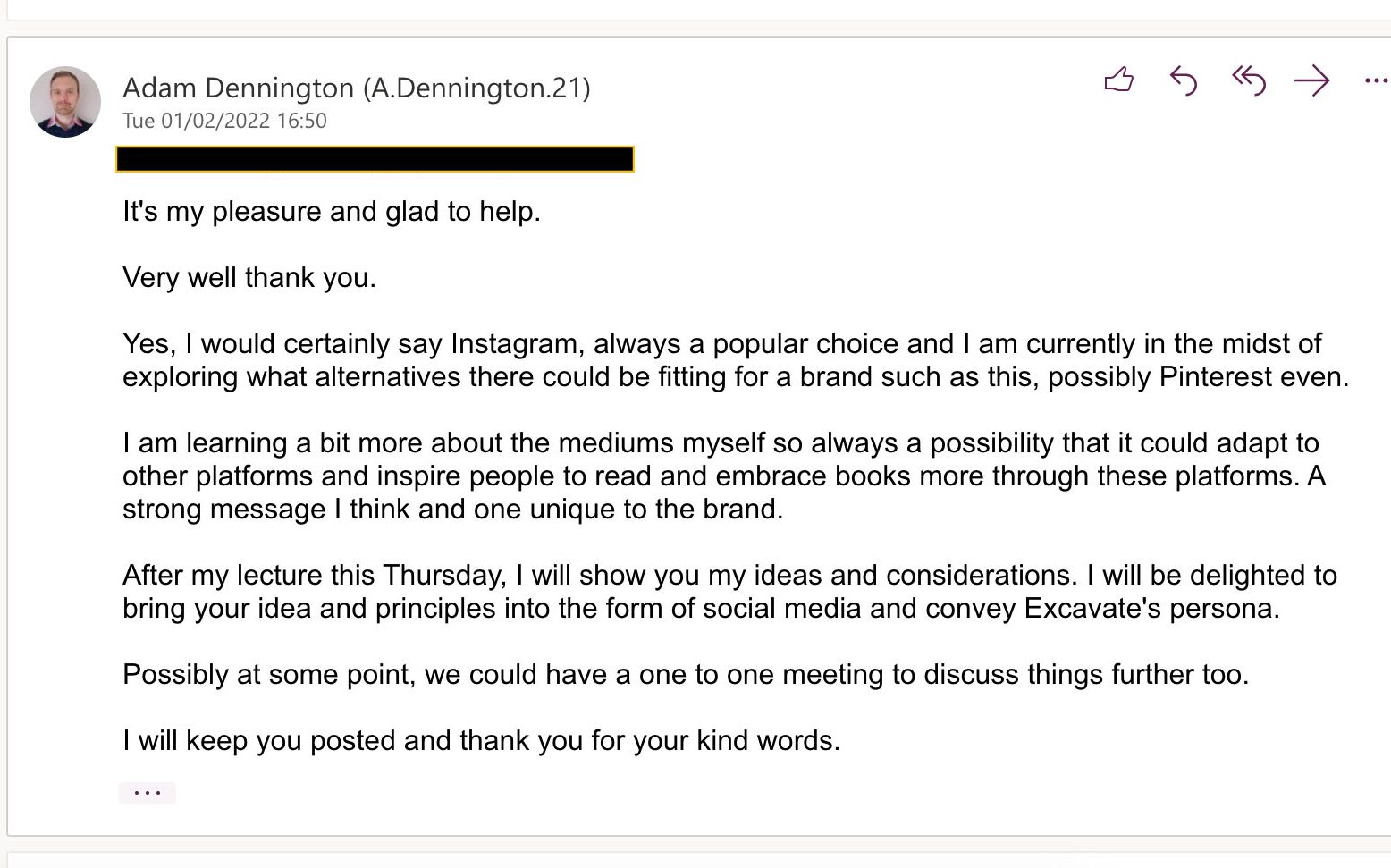Like this message with the thumbs-up icon
Screen dimensions: 1391x868
1118,80
